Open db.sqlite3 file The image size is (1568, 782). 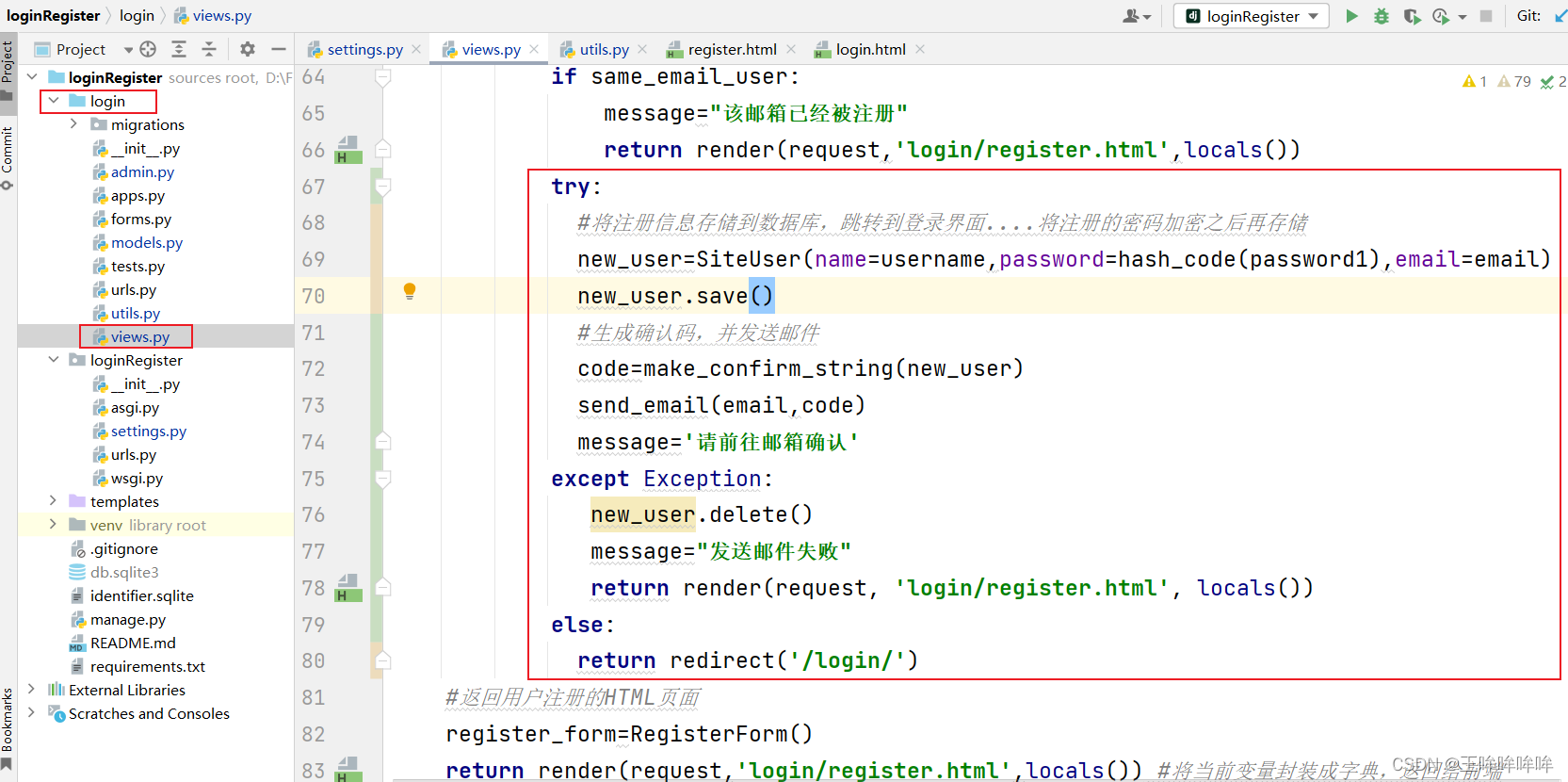124,572
